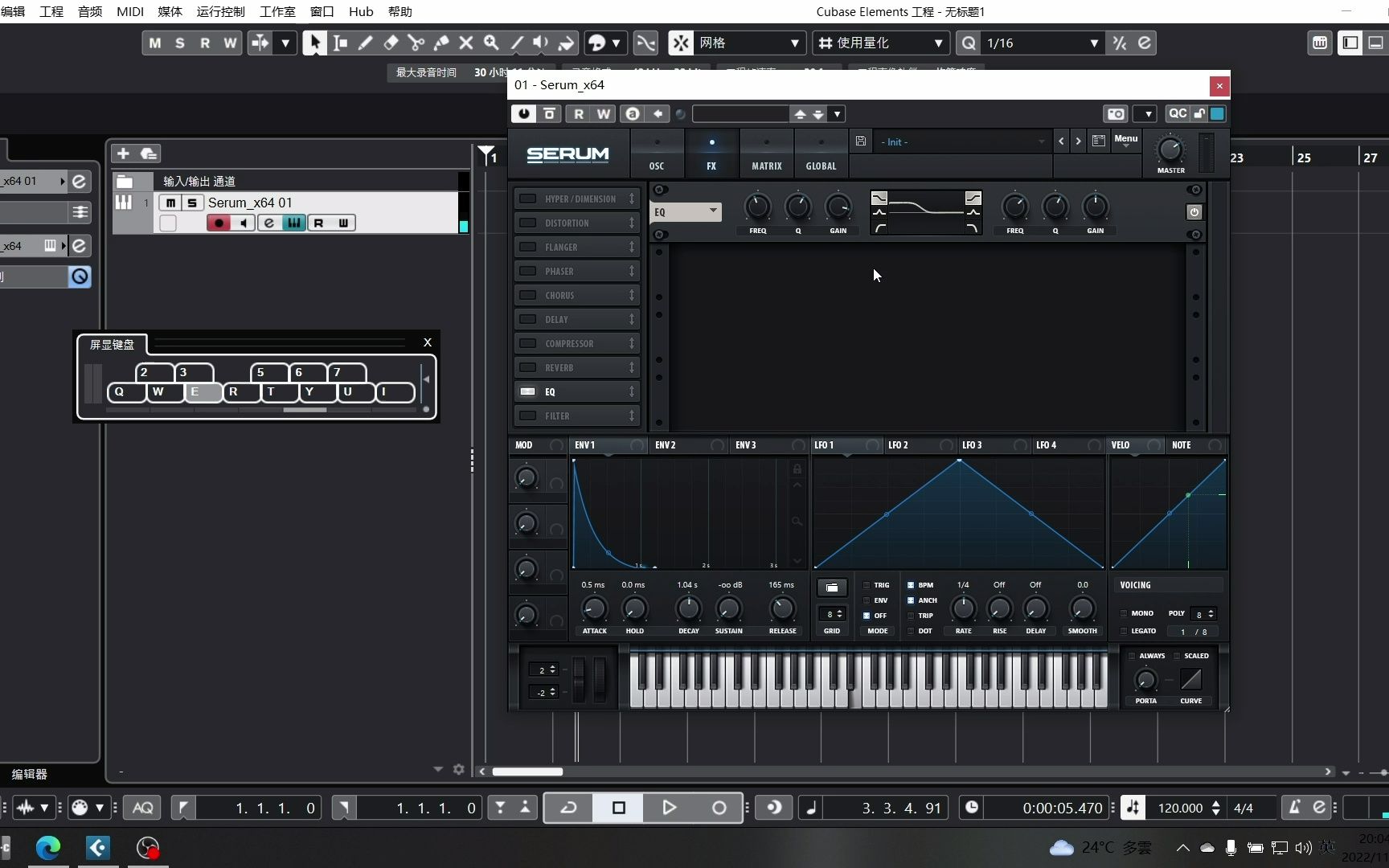This screenshot has height=868, width=1389.
Task: Toggle the Cycle loop button
Action: 568,808
